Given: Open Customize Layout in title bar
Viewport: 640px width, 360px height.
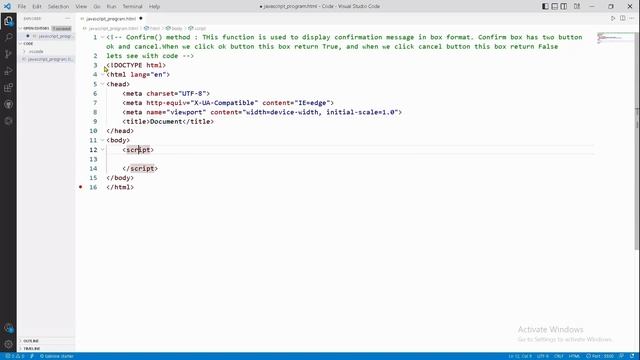Looking at the screenshot, I should pos(577,6).
